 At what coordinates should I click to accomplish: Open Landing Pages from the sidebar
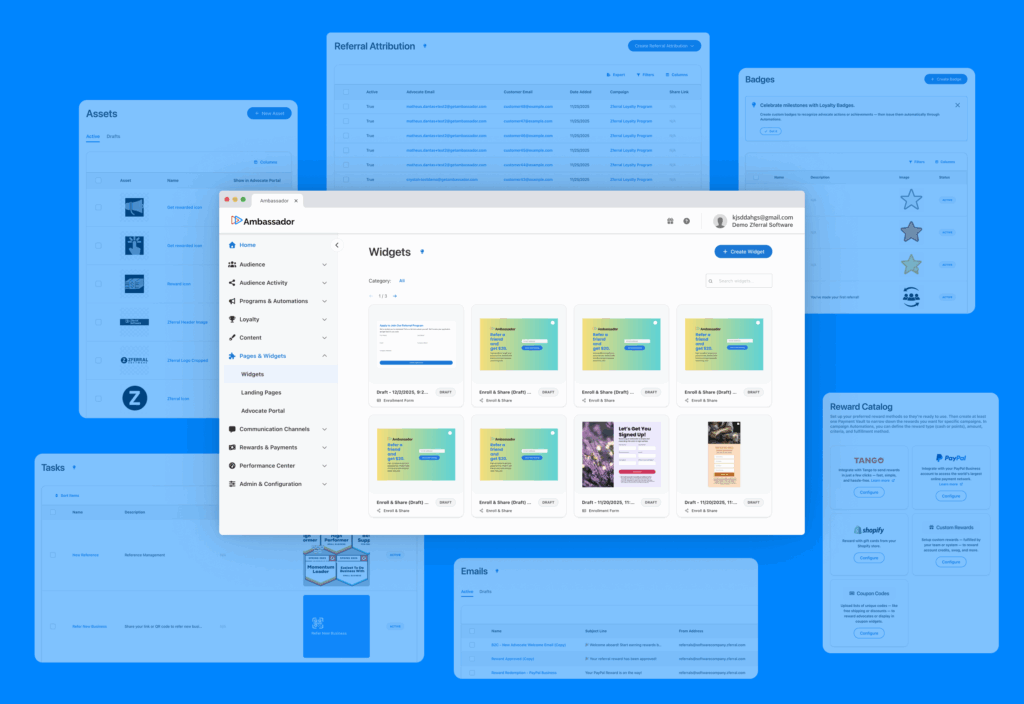pos(261,393)
